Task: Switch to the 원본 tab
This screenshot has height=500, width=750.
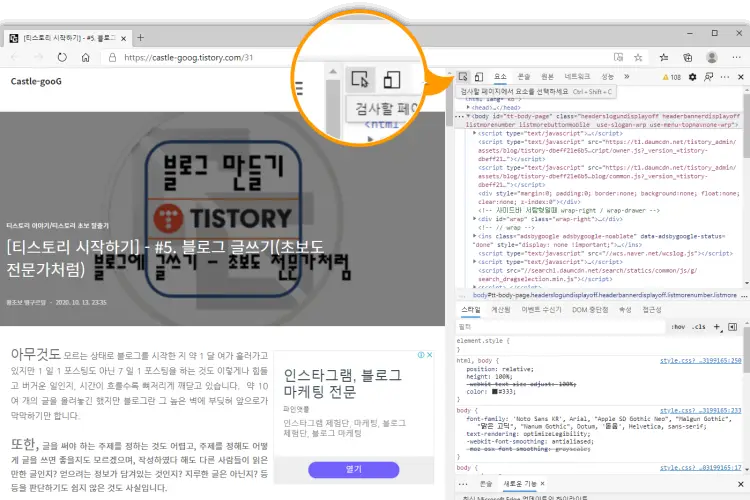Action: click(x=547, y=77)
